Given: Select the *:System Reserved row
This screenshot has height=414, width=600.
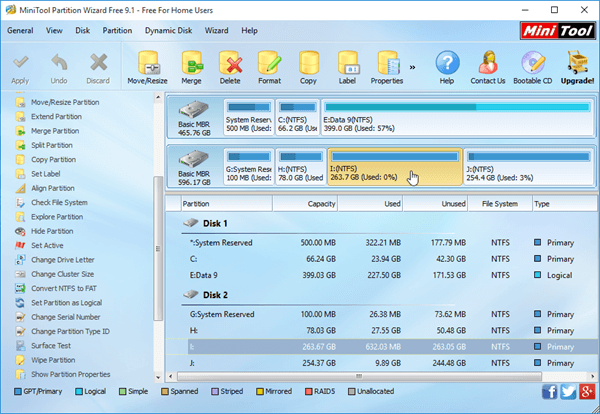Looking at the screenshot, I should (381, 243).
